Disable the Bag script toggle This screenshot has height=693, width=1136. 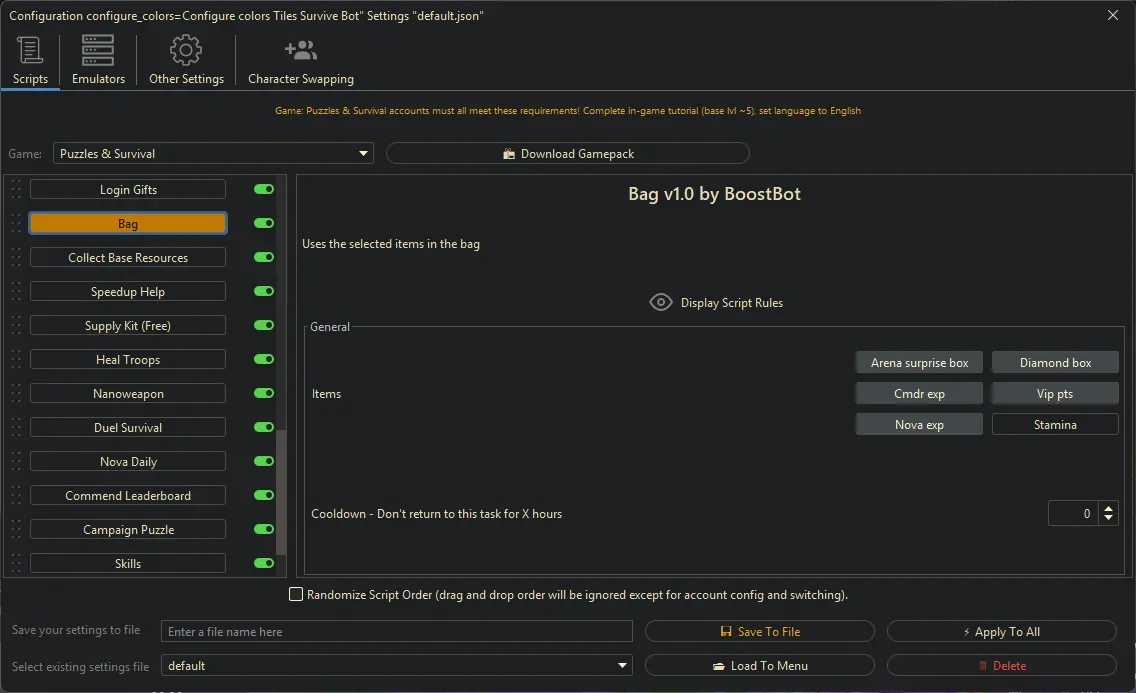tap(264, 224)
